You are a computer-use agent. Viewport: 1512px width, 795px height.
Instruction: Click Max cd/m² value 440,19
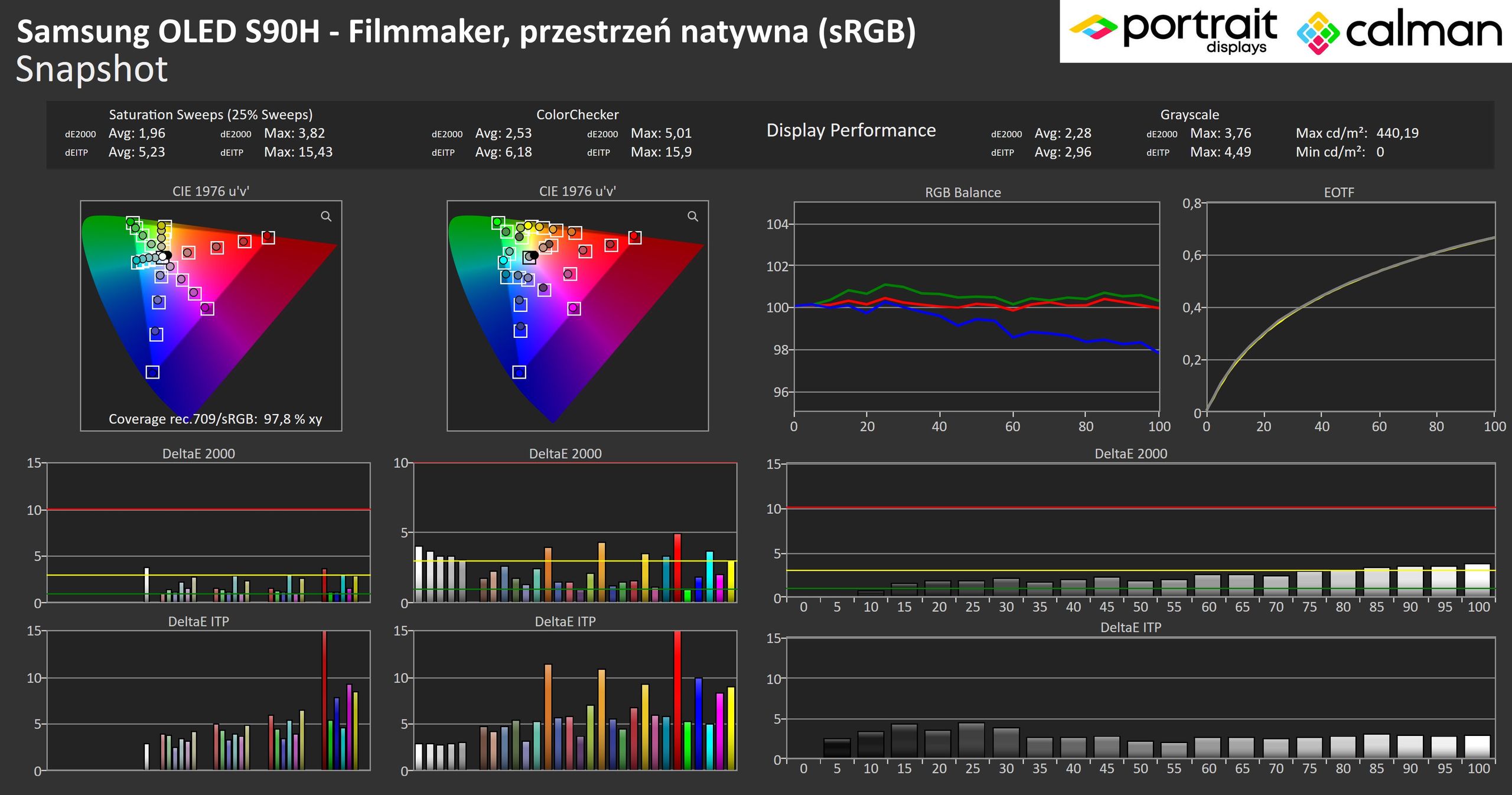1397,133
